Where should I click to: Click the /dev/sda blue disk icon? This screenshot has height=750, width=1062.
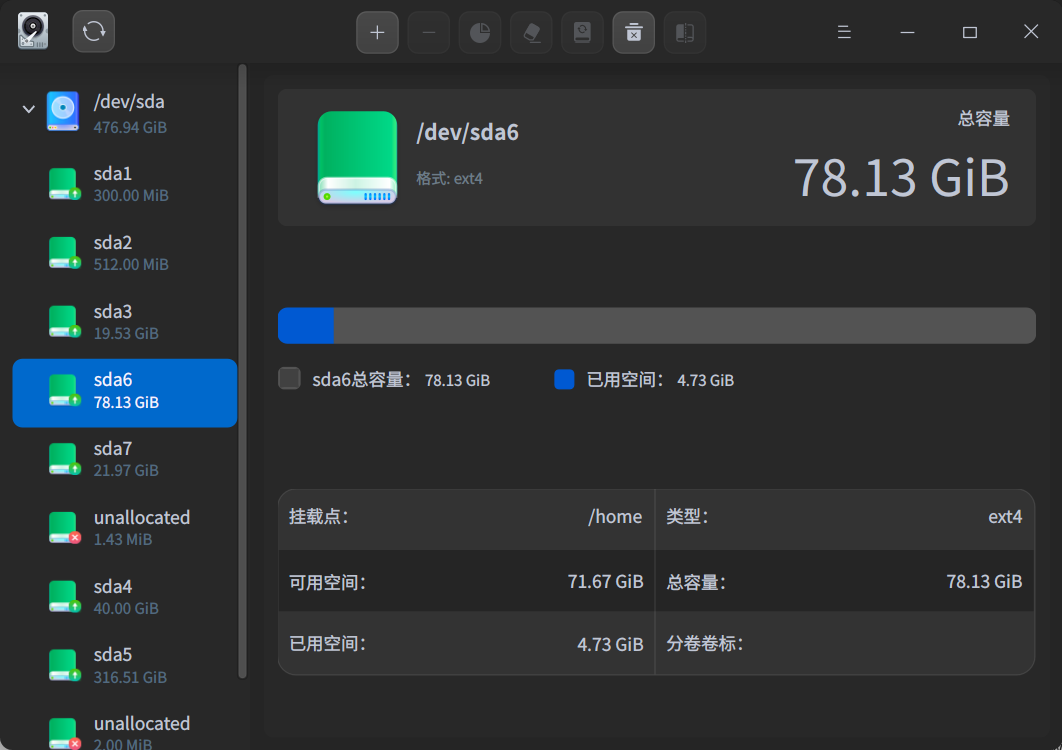coord(63,111)
